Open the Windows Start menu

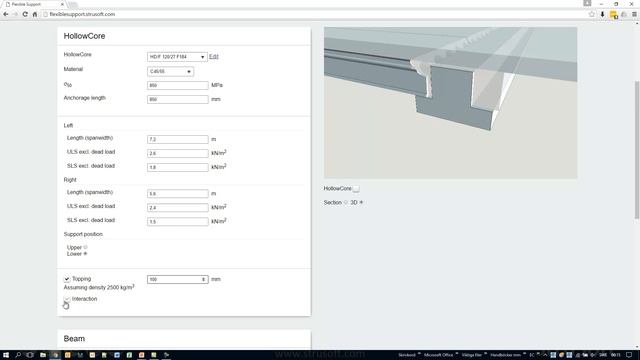click(6, 355)
